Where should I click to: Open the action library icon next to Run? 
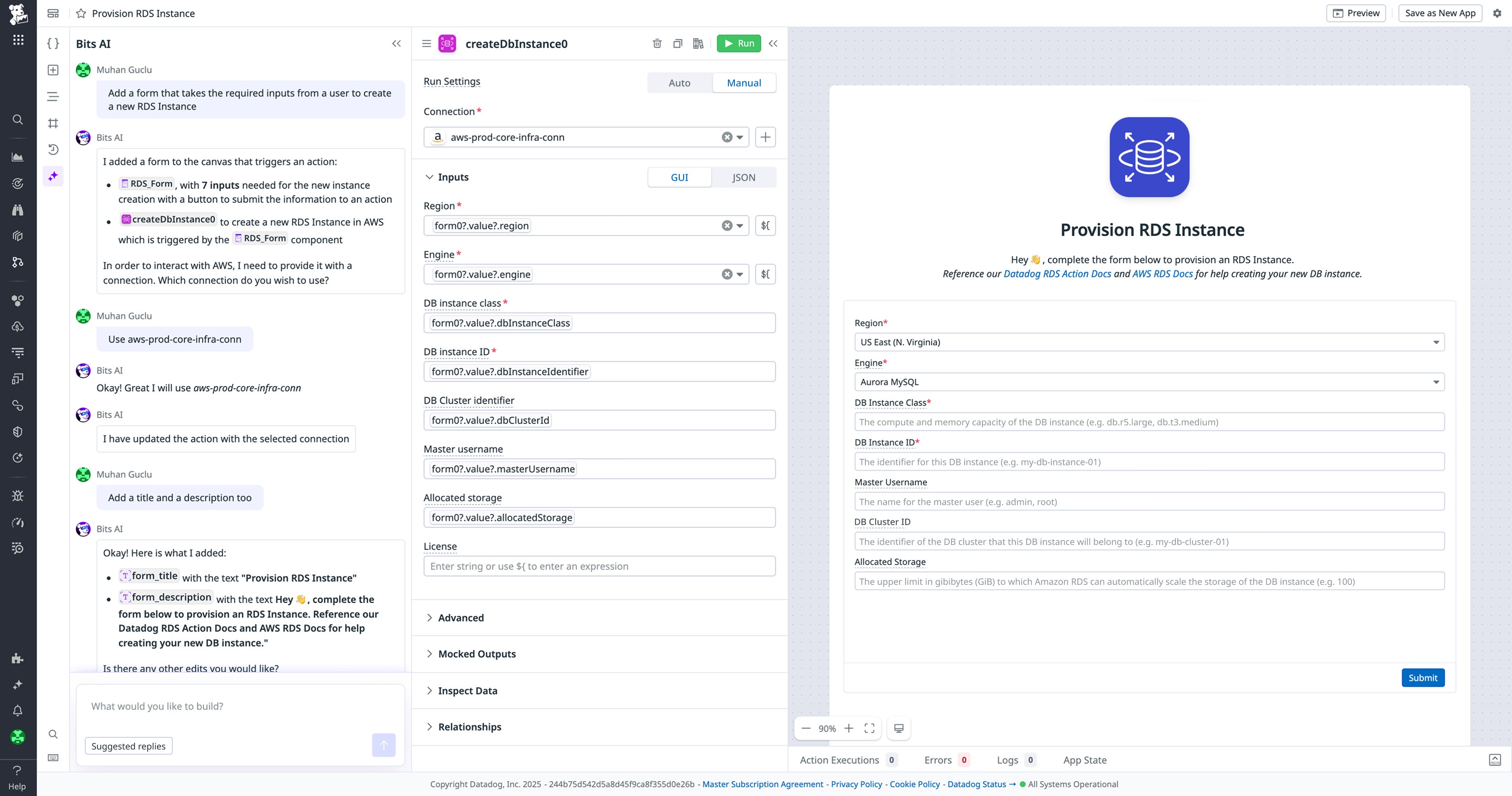tap(698, 43)
